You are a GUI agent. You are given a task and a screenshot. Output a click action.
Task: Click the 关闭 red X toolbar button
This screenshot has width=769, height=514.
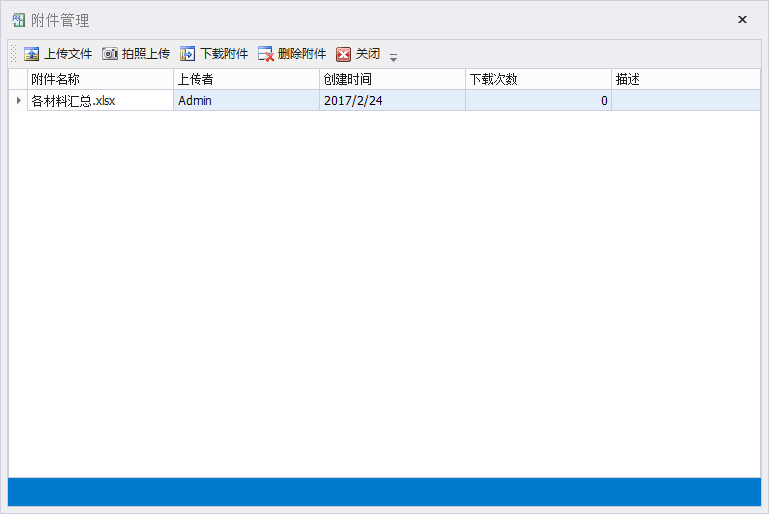pyautogui.click(x=358, y=54)
